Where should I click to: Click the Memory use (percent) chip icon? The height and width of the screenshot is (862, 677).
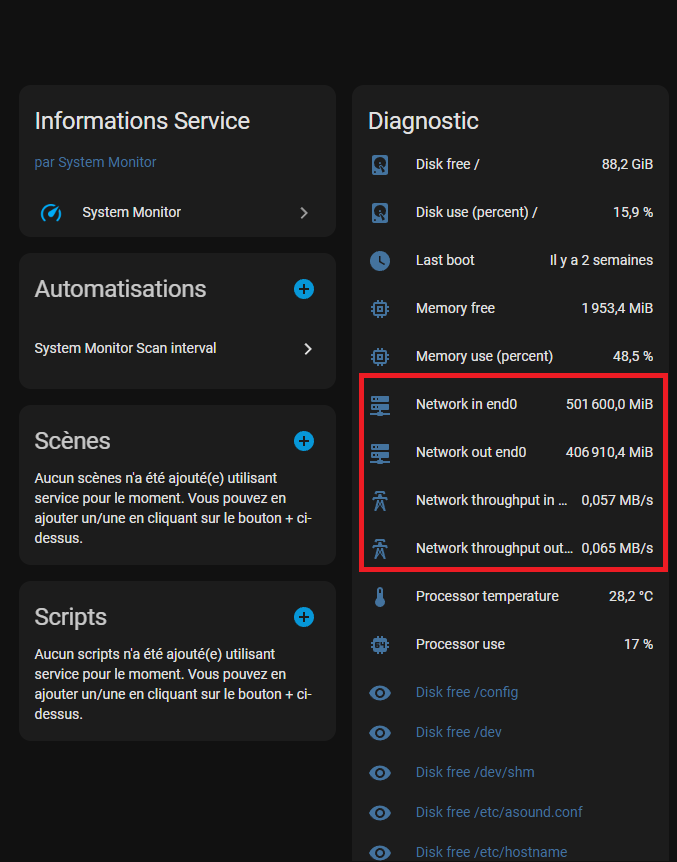pos(380,356)
